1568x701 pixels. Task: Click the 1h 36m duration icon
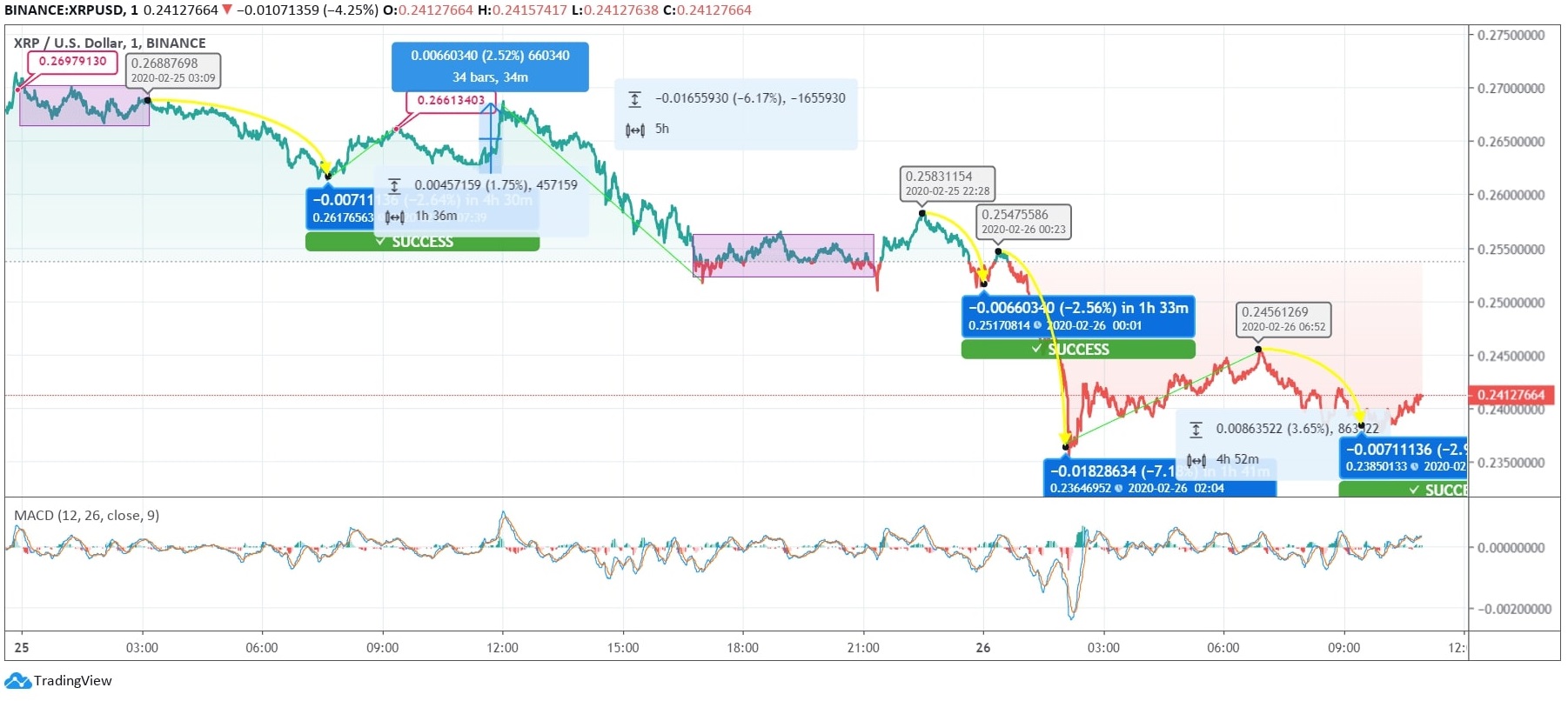click(x=394, y=217)
